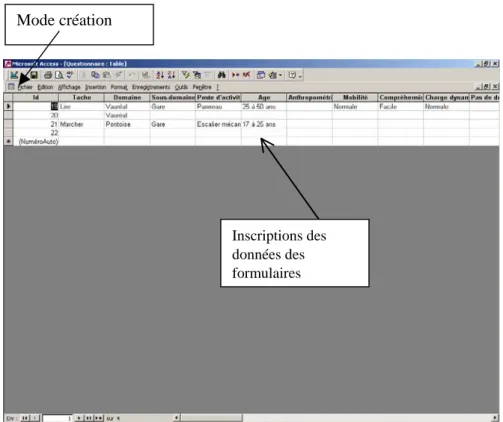Viewport: 503px width, 422px height.
Task: Click the 'Marcher' cell in Tache
Action: (81, 124)
